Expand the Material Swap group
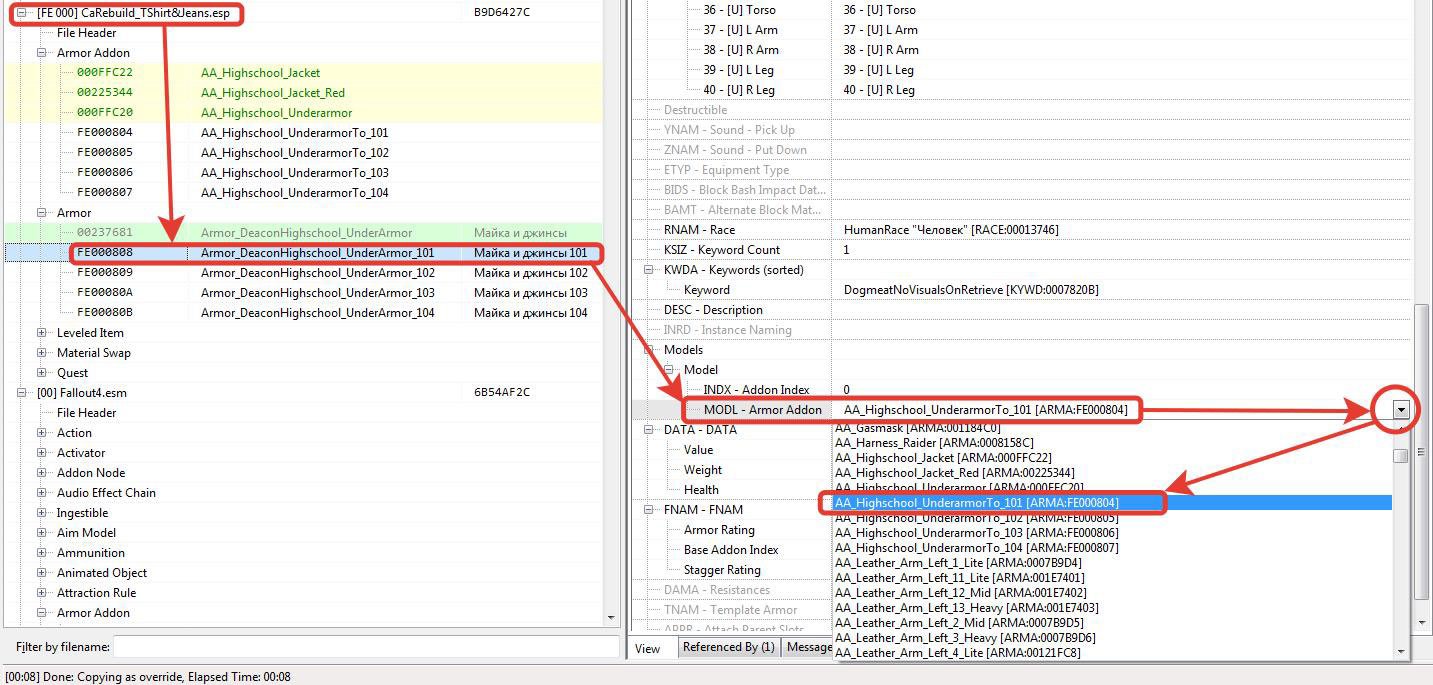Screen dimensions: 1433x685 pyautogui.click(x=42, y=353)
